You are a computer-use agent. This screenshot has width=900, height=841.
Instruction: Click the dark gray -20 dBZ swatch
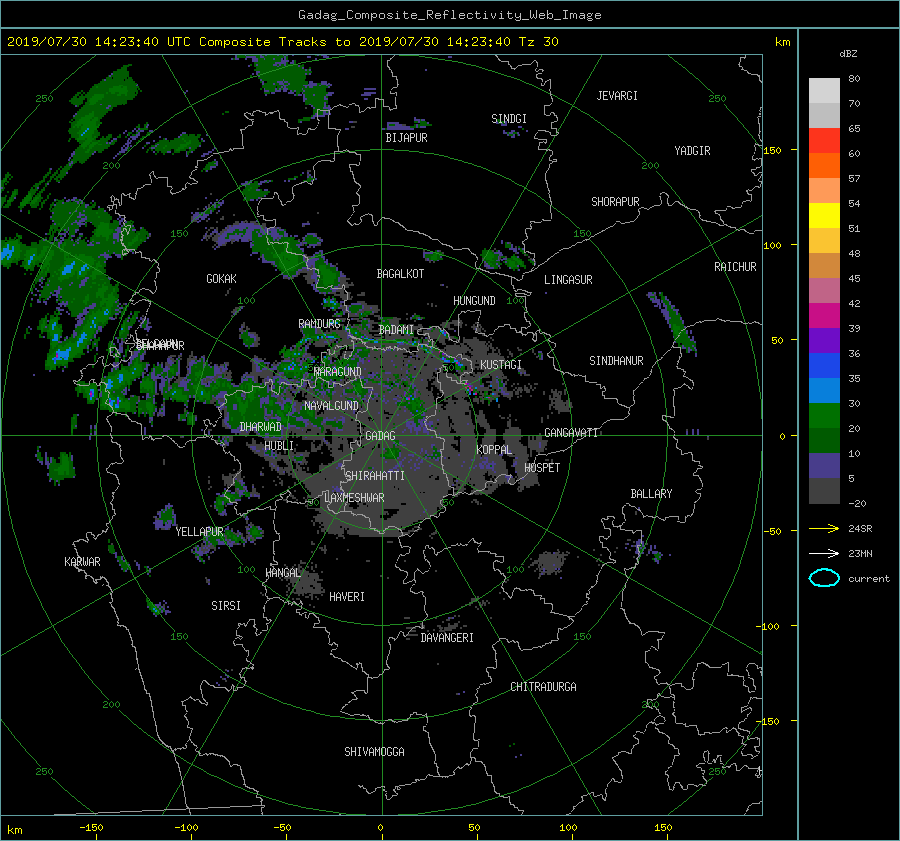click(824, 491)
